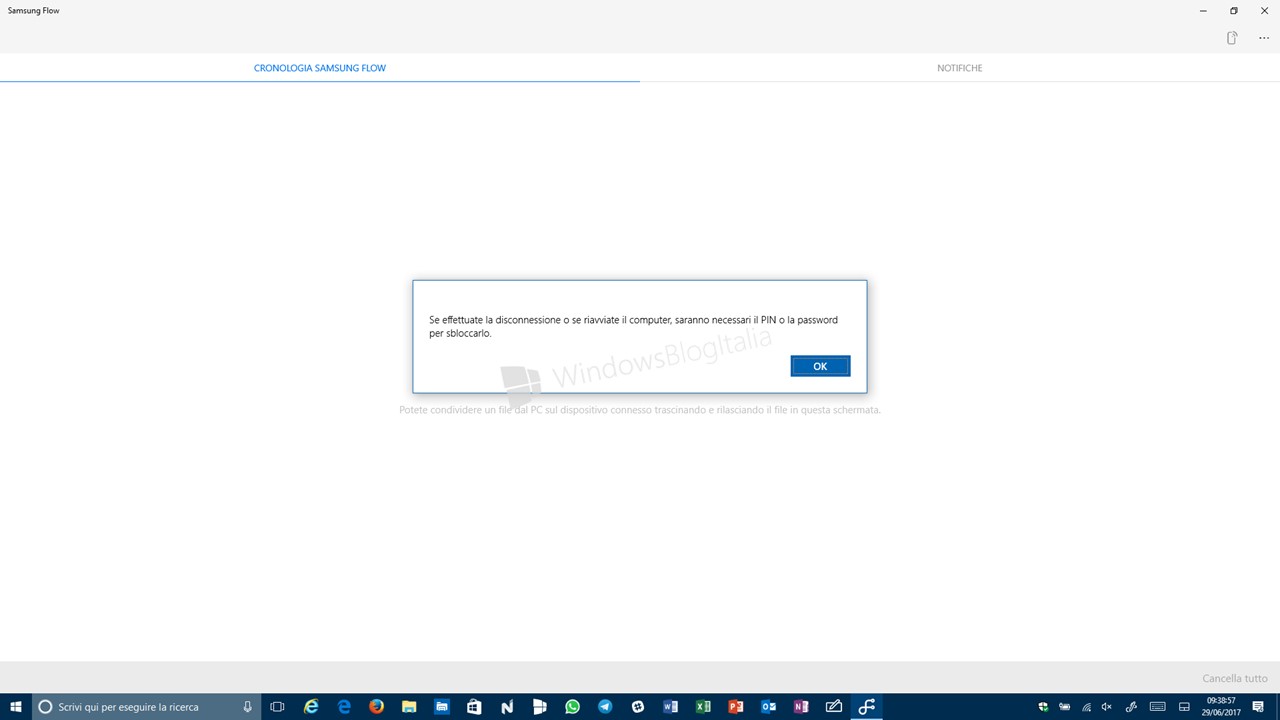Open the three-dots more options menu
Screen dimensions: 1280x720
point(1264,38)
